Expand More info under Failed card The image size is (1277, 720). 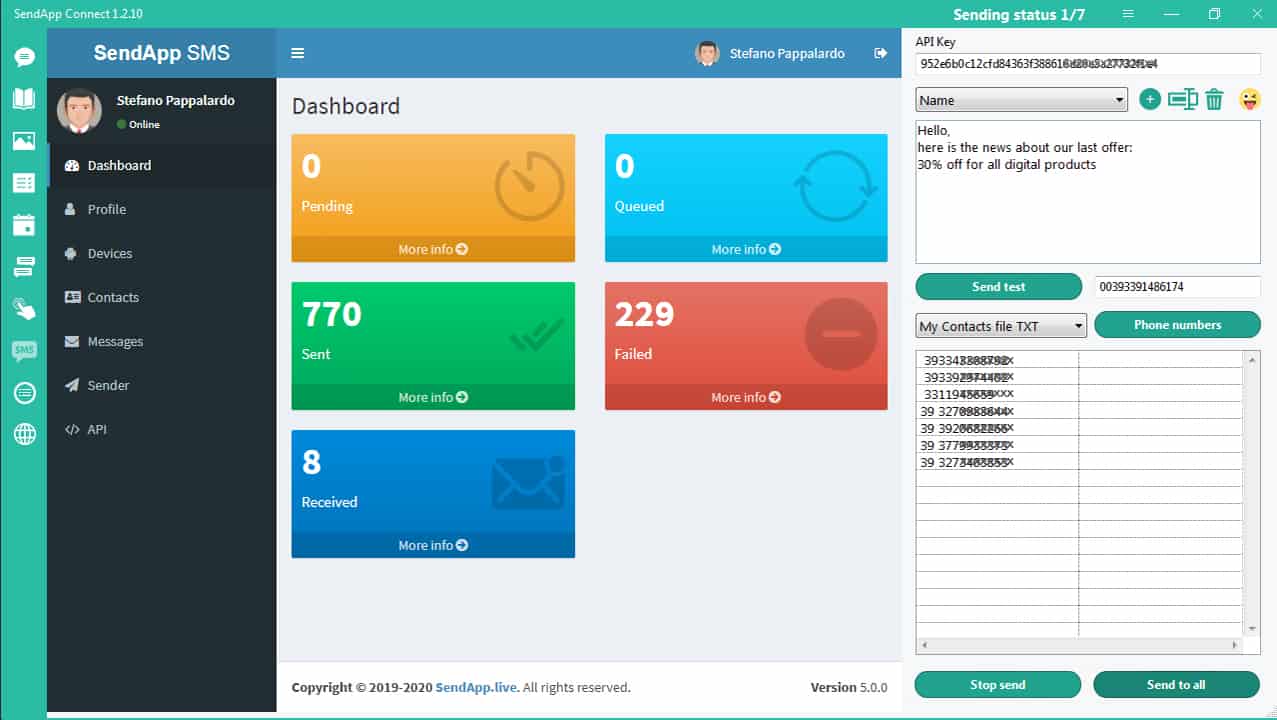[745, 397]
